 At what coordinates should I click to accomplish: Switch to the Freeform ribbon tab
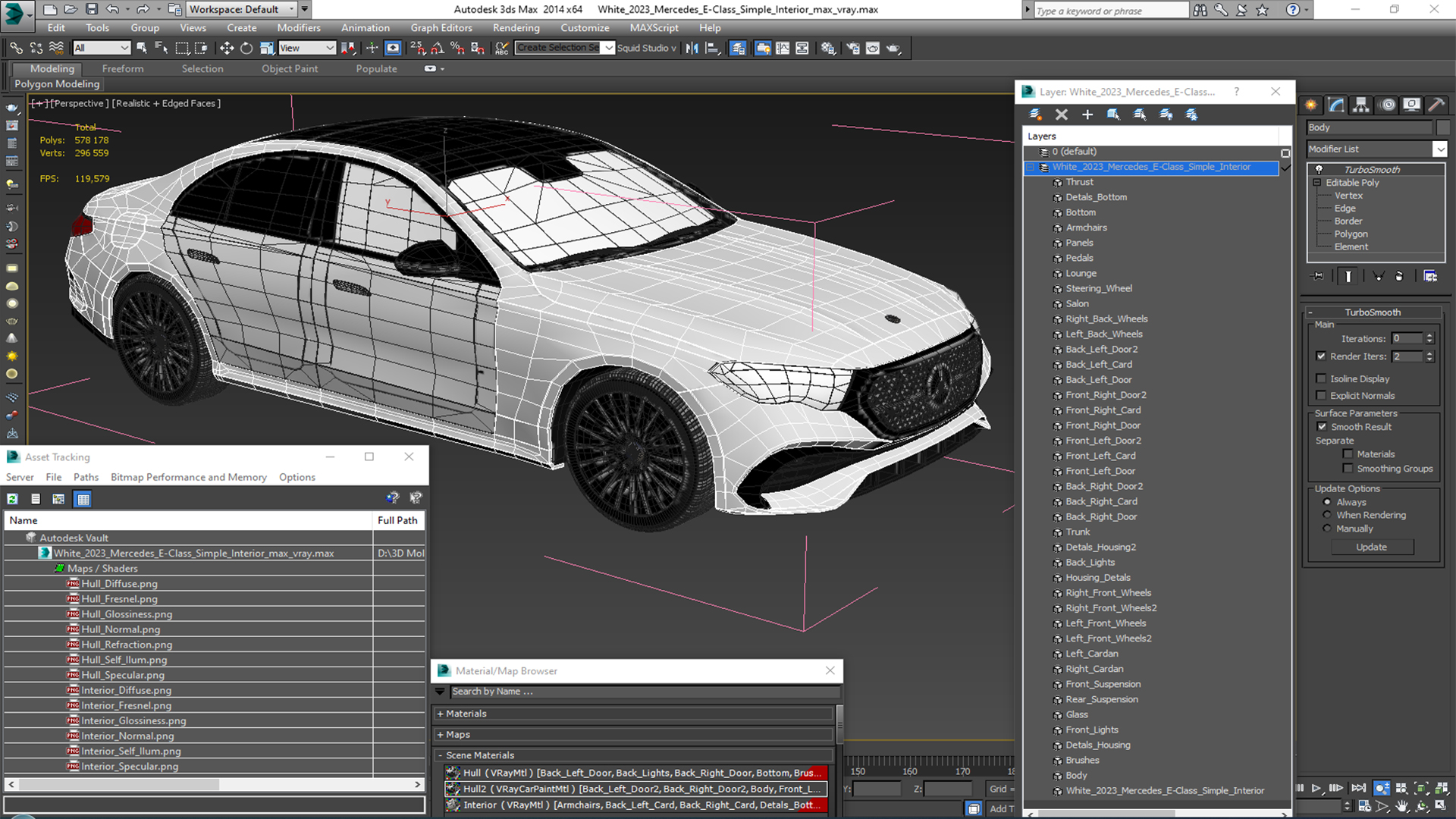pyautogui.click(x=123, y=68)
